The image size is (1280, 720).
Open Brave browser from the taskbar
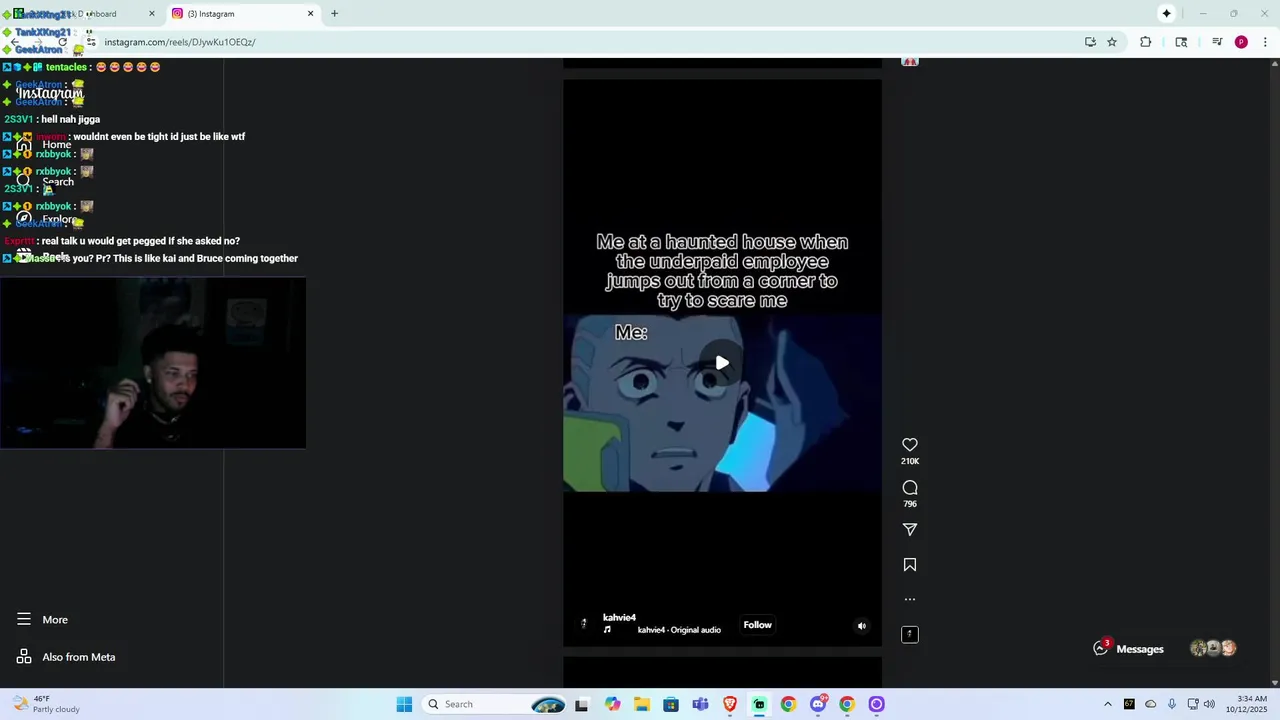pyautogui.click(x=730, y=704)
